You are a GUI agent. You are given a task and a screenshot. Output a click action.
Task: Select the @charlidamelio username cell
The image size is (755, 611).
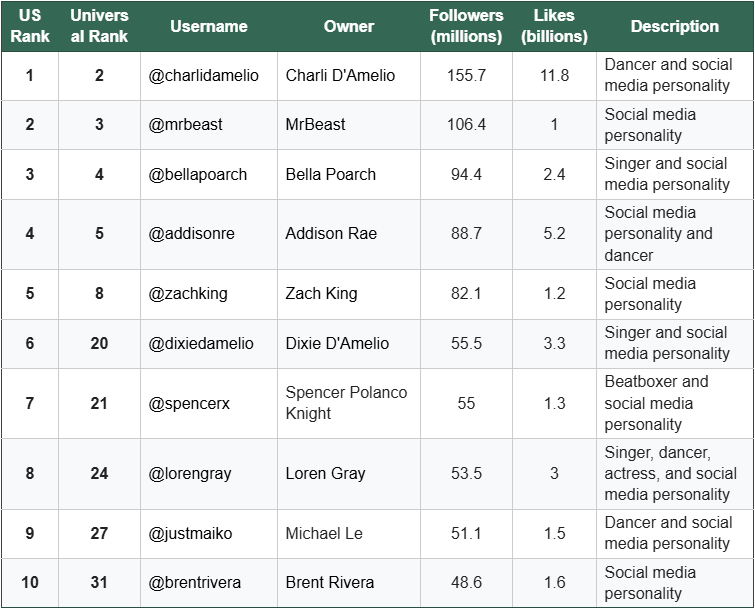point(208,76)
